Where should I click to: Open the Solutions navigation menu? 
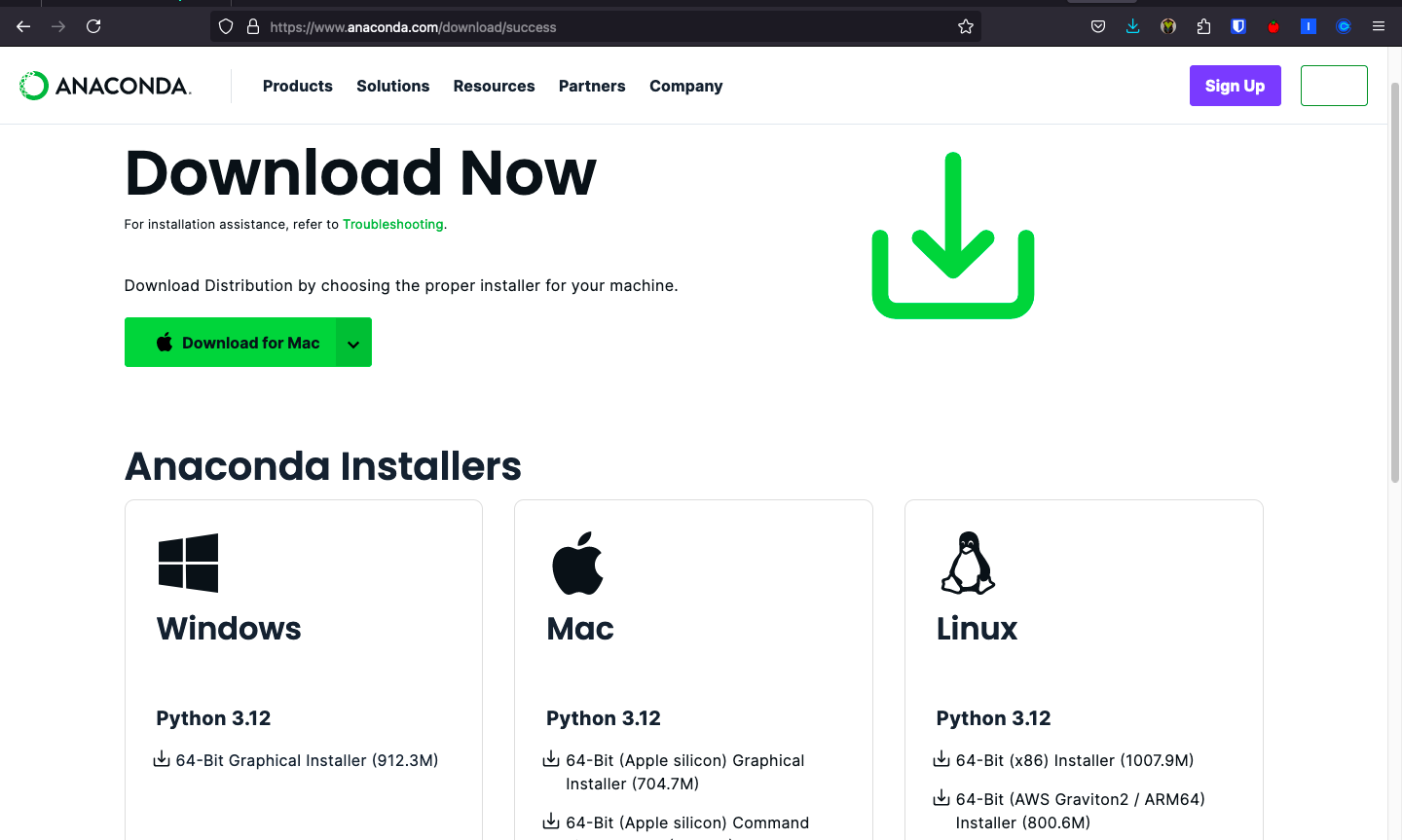(x=392, y=86)
